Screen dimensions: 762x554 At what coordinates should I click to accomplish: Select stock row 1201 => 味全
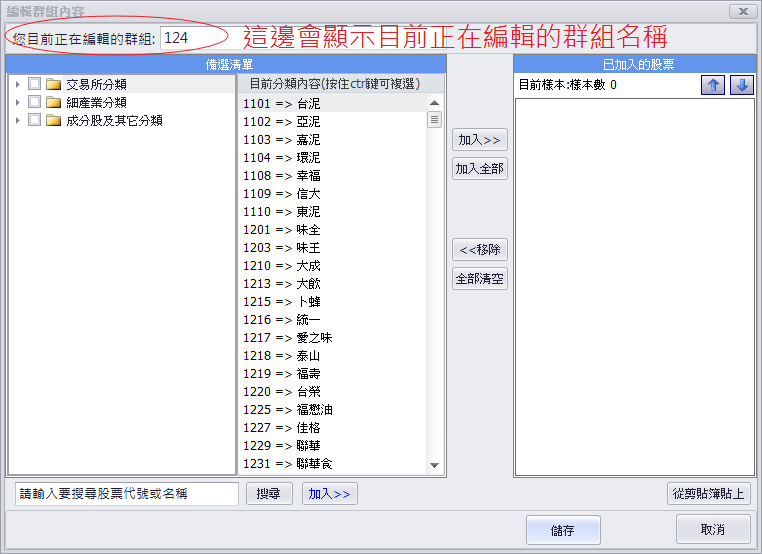[333, 229]
